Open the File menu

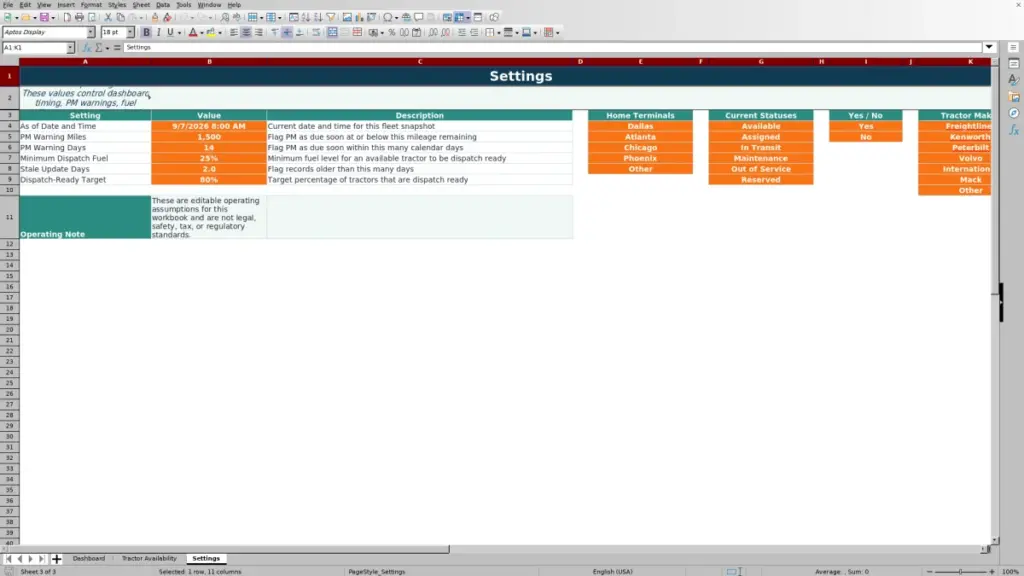8,5
